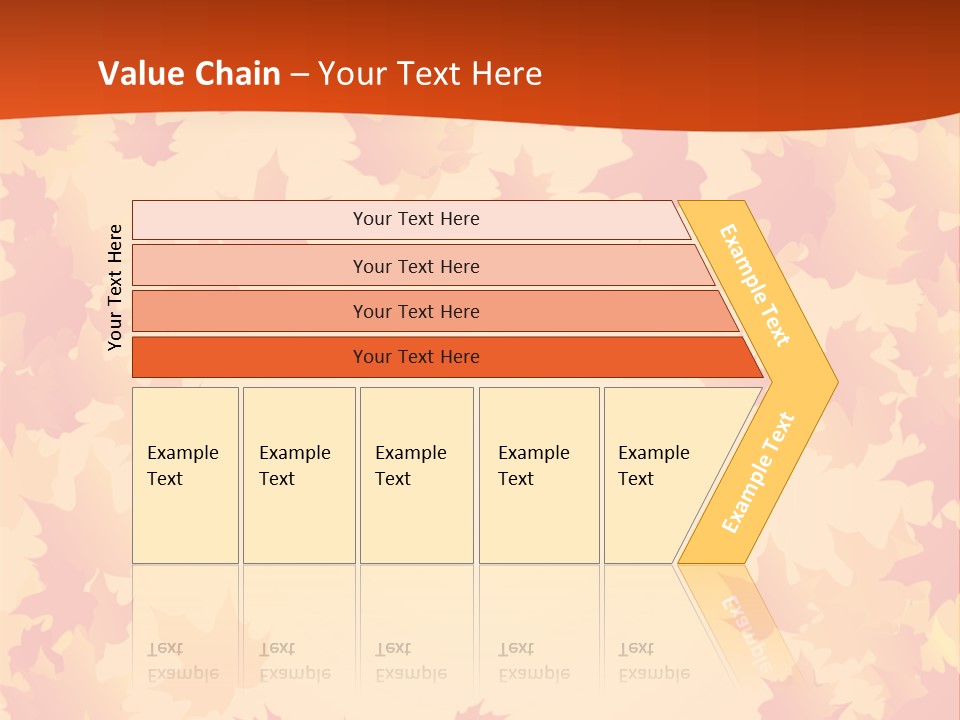Select the dark orange "Your Text Here" bar
This screenshot has width=960, height=720.
click(x=415, y=357)
